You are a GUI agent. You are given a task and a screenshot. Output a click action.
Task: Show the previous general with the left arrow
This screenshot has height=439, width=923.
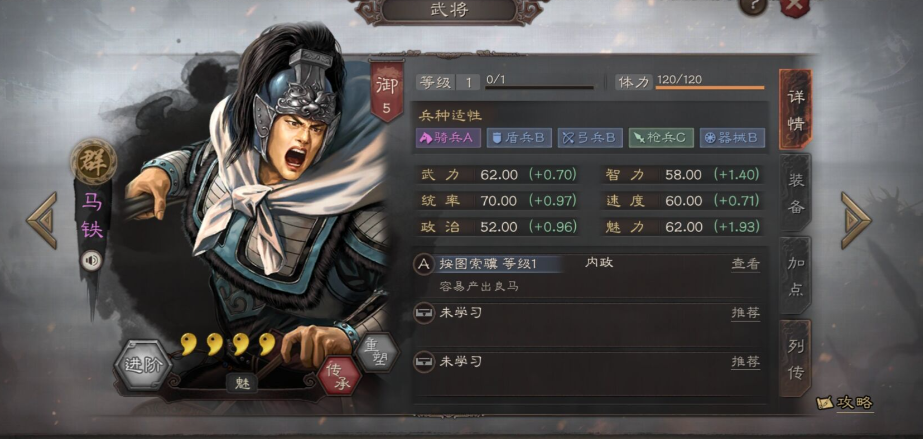(42, 220)
